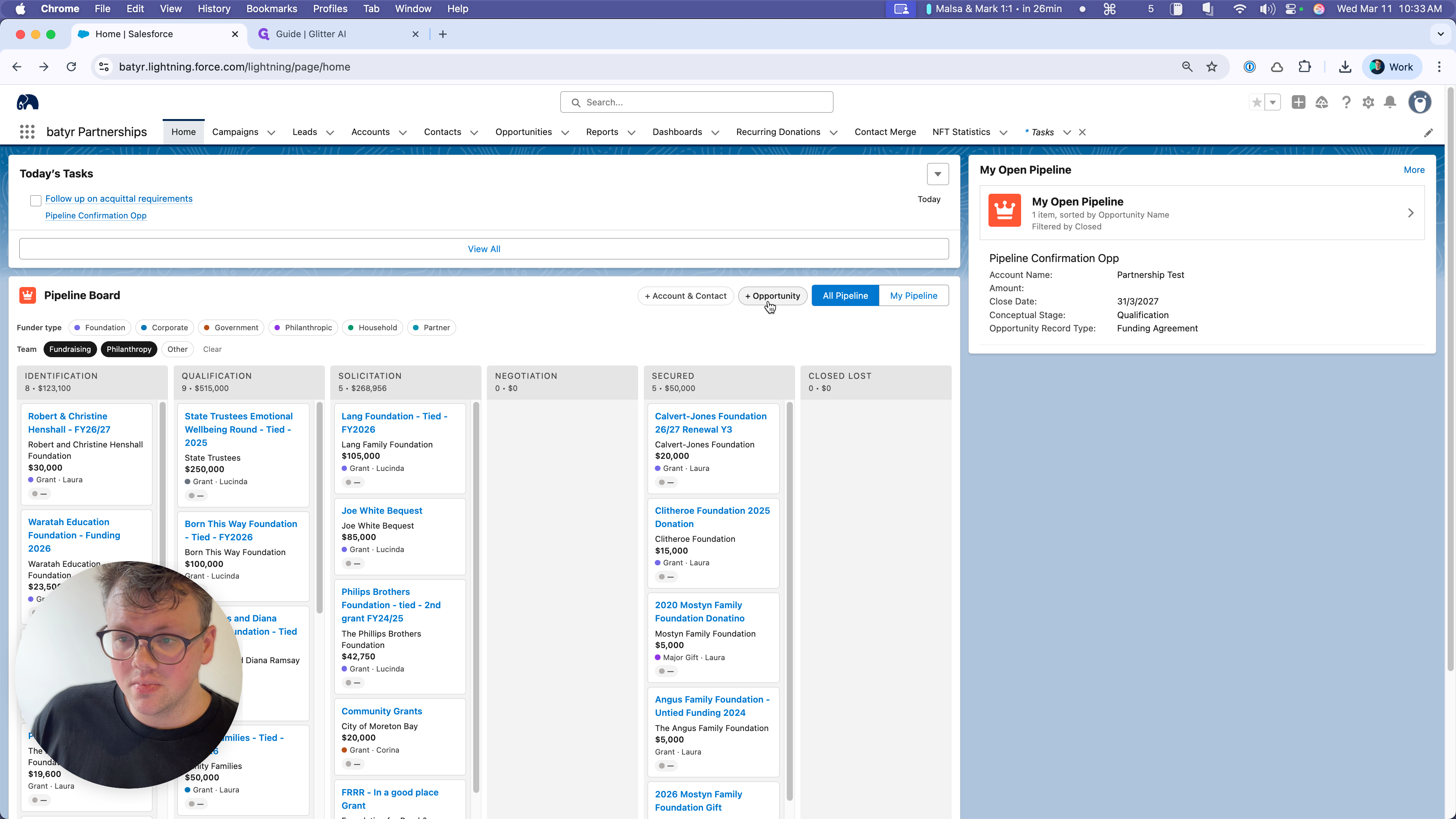Image resolution: width=1456 pixels, height=819 pixels.
Task: Expand the Dashboards navigation dropdown
Action: tap(715, 133)
